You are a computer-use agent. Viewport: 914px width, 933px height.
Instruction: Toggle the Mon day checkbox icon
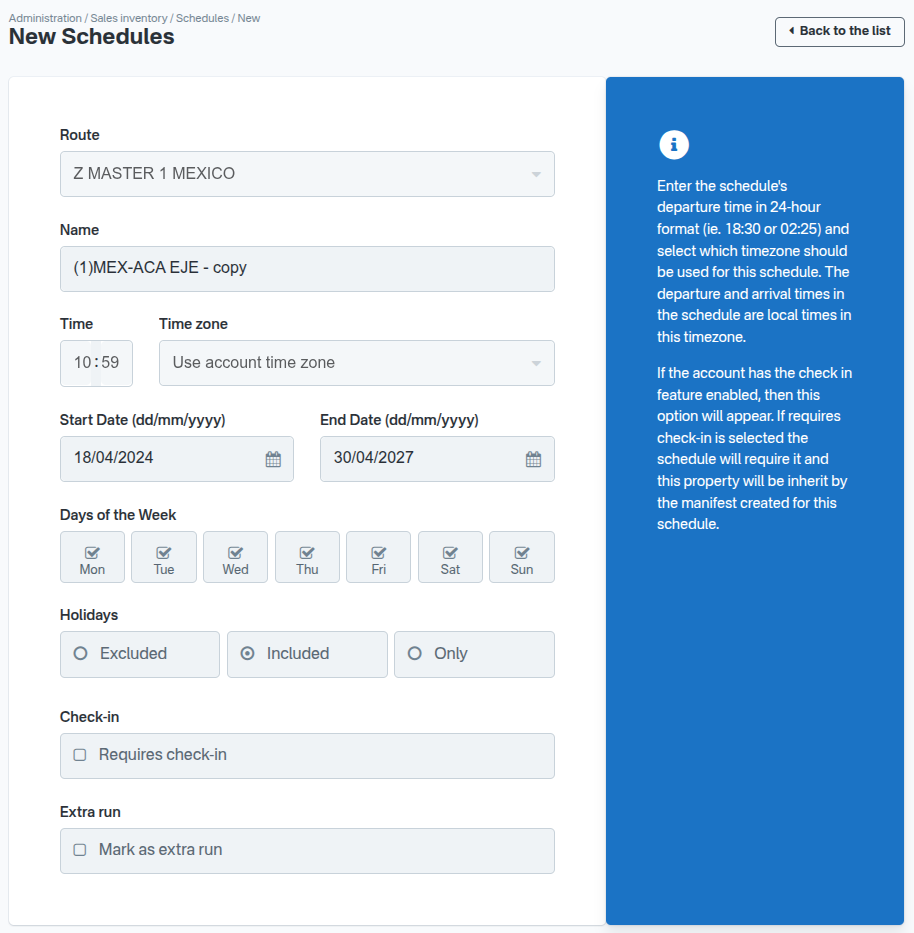point(92,551)
